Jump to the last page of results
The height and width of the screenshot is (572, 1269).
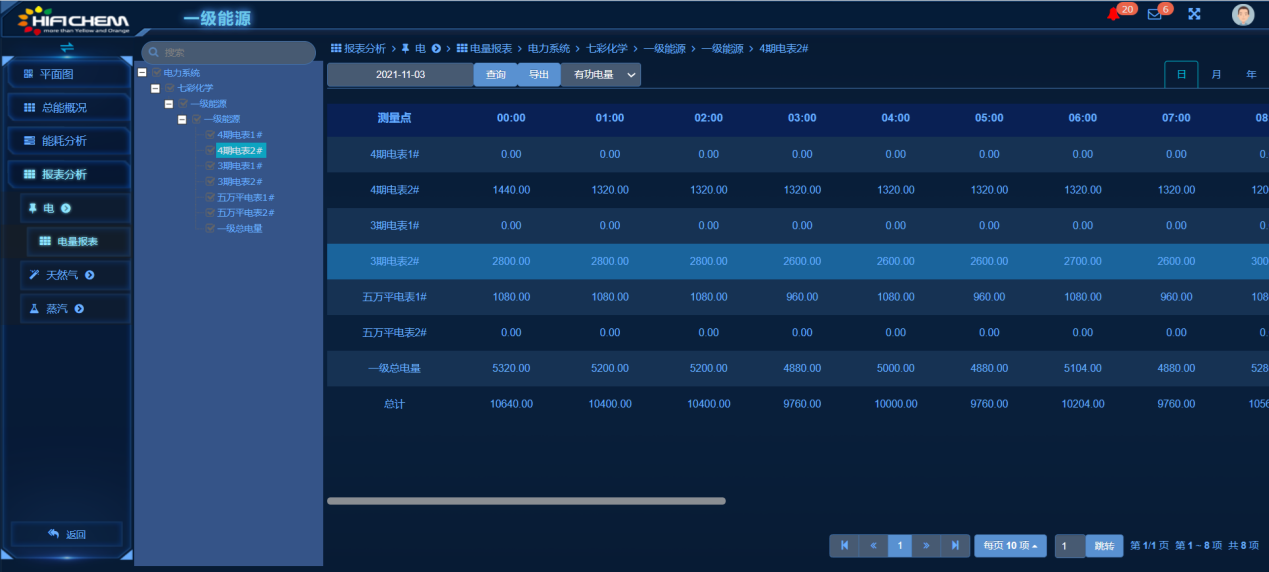click(955, 545)
